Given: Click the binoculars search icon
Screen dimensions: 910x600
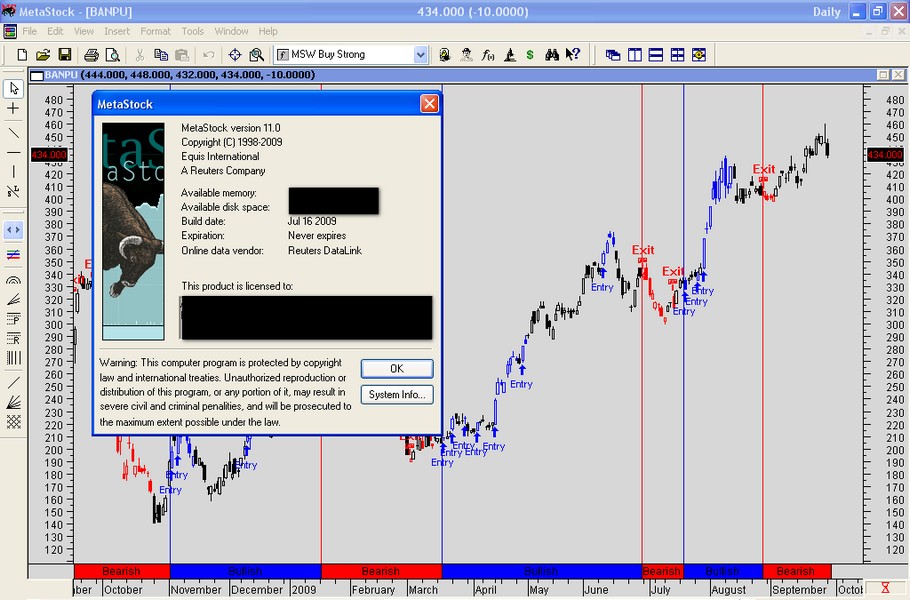Looking at the screenshot, I should pyautogui.click(x=552, y=55).
